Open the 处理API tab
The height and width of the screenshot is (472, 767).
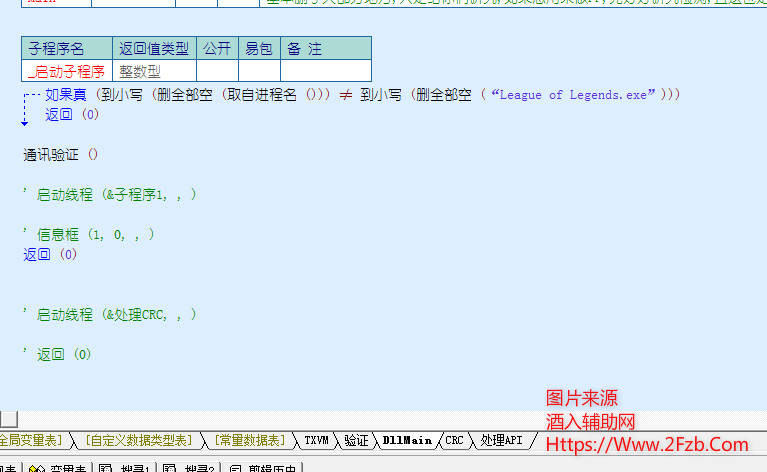pos(501,441)
